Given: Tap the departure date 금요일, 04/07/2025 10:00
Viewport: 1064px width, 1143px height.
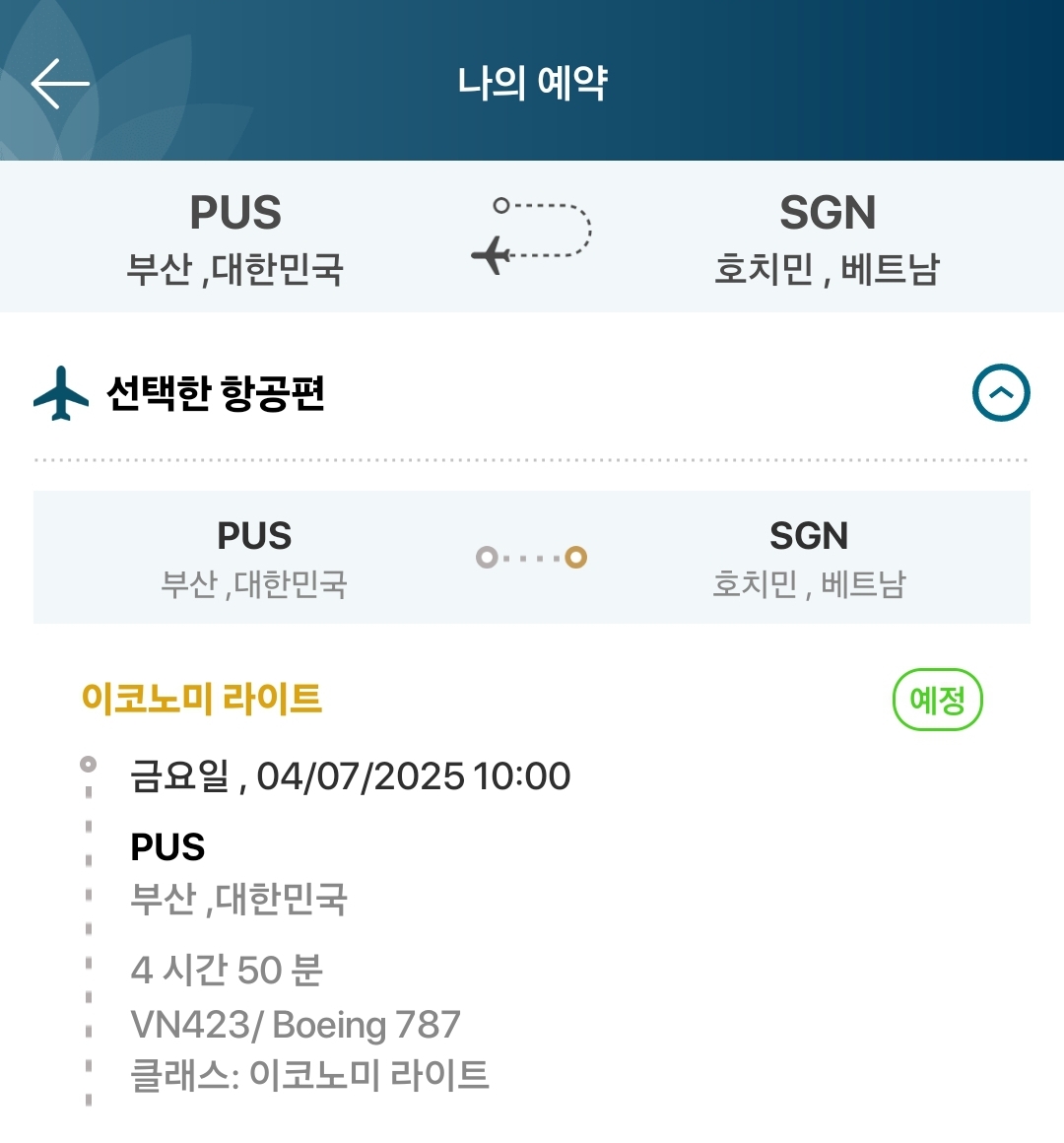Looking at the screenshot, I should (351, 776).
